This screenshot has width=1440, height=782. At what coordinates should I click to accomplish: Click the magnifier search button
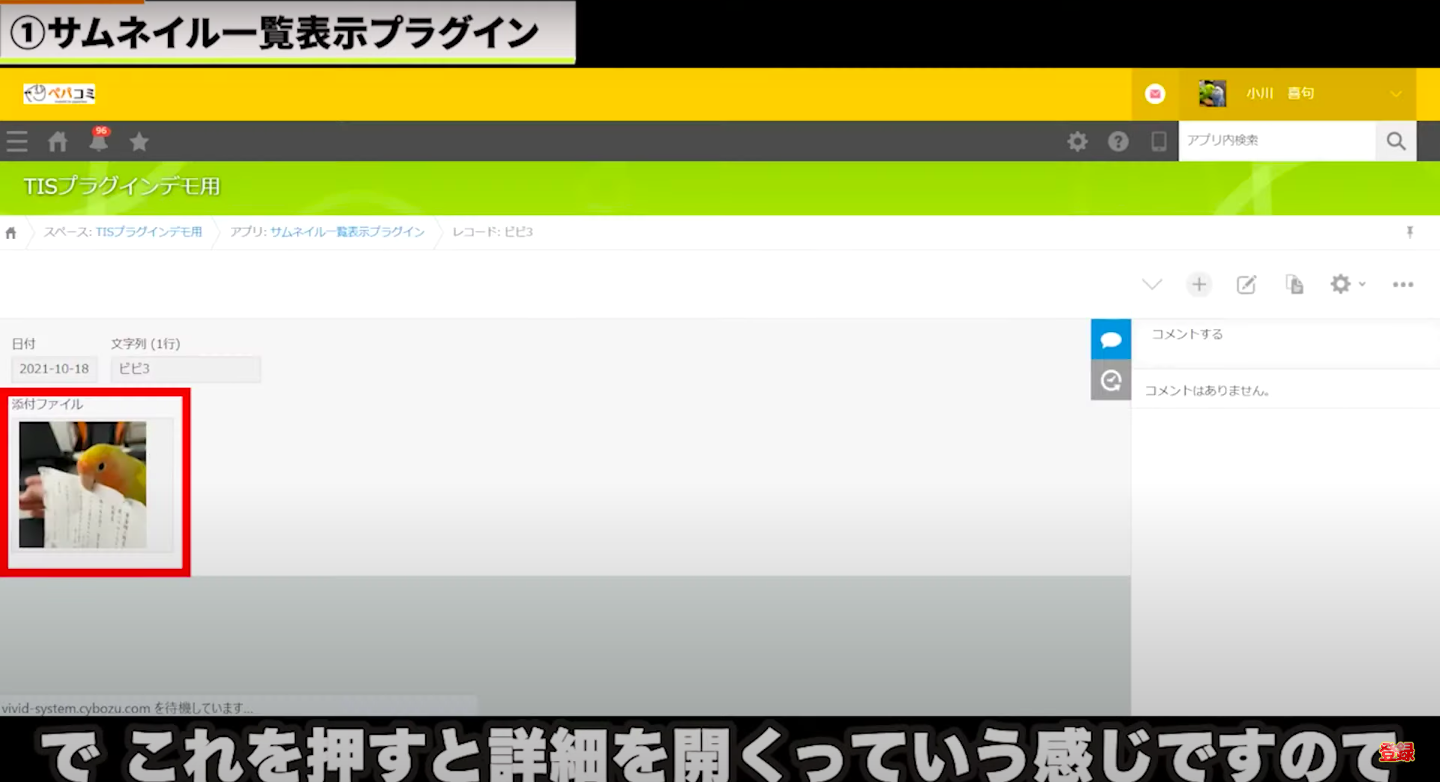click(1396, 141)
